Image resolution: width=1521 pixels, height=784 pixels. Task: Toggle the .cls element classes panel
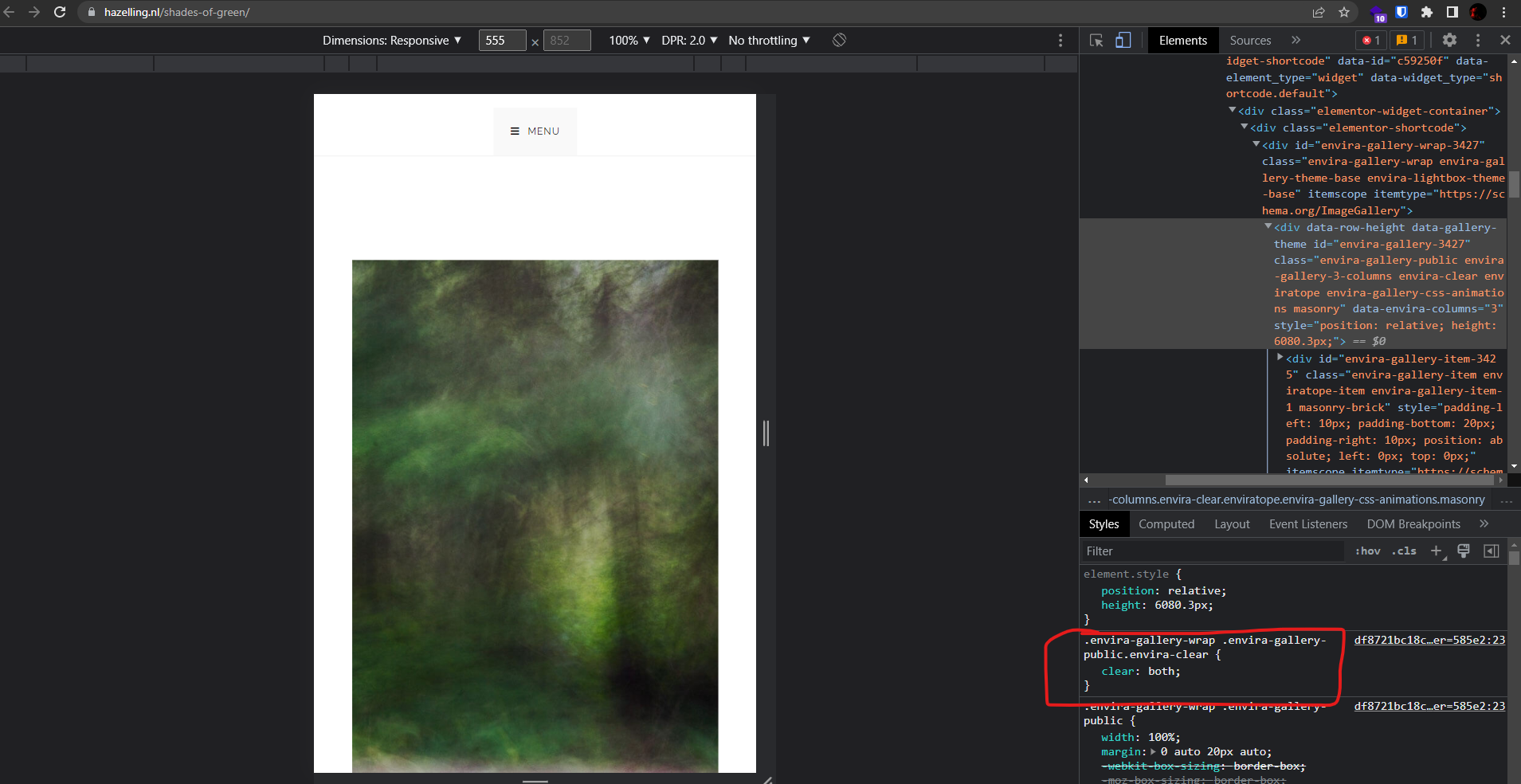1404,551
